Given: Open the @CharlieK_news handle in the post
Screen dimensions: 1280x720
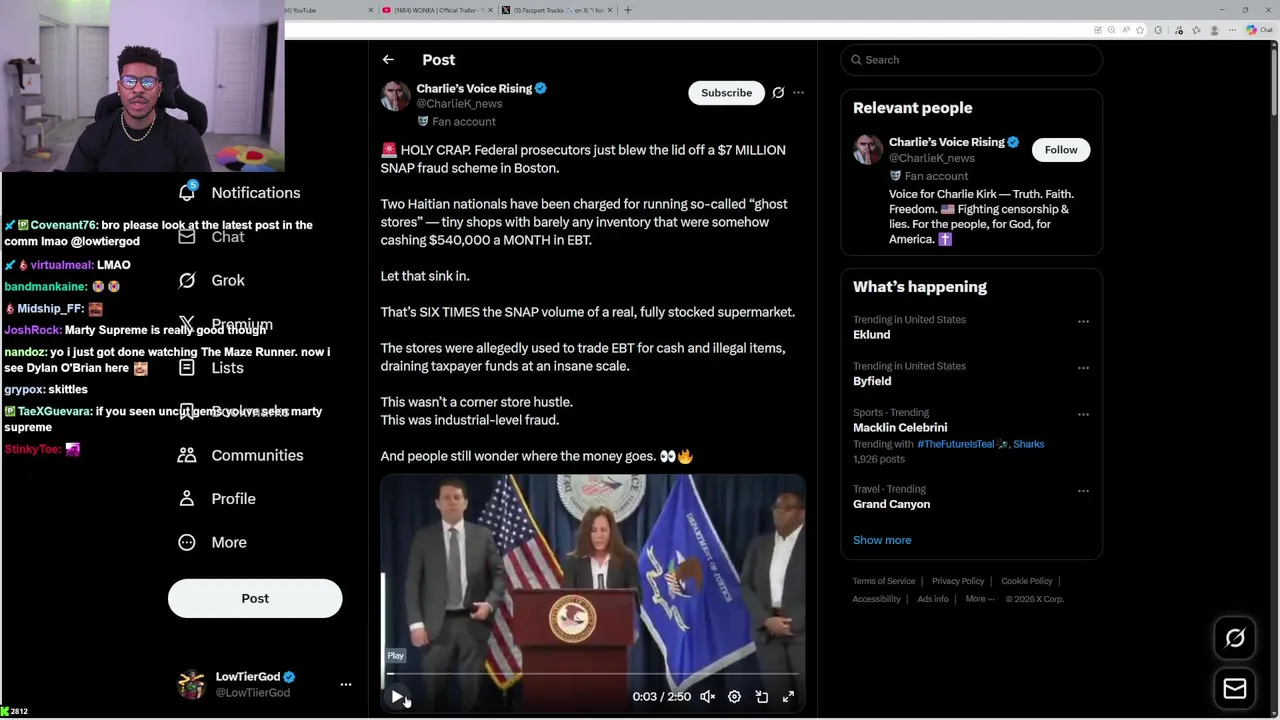Looking at the screenshot, I should pyautogui.click(x=459, y=104).
